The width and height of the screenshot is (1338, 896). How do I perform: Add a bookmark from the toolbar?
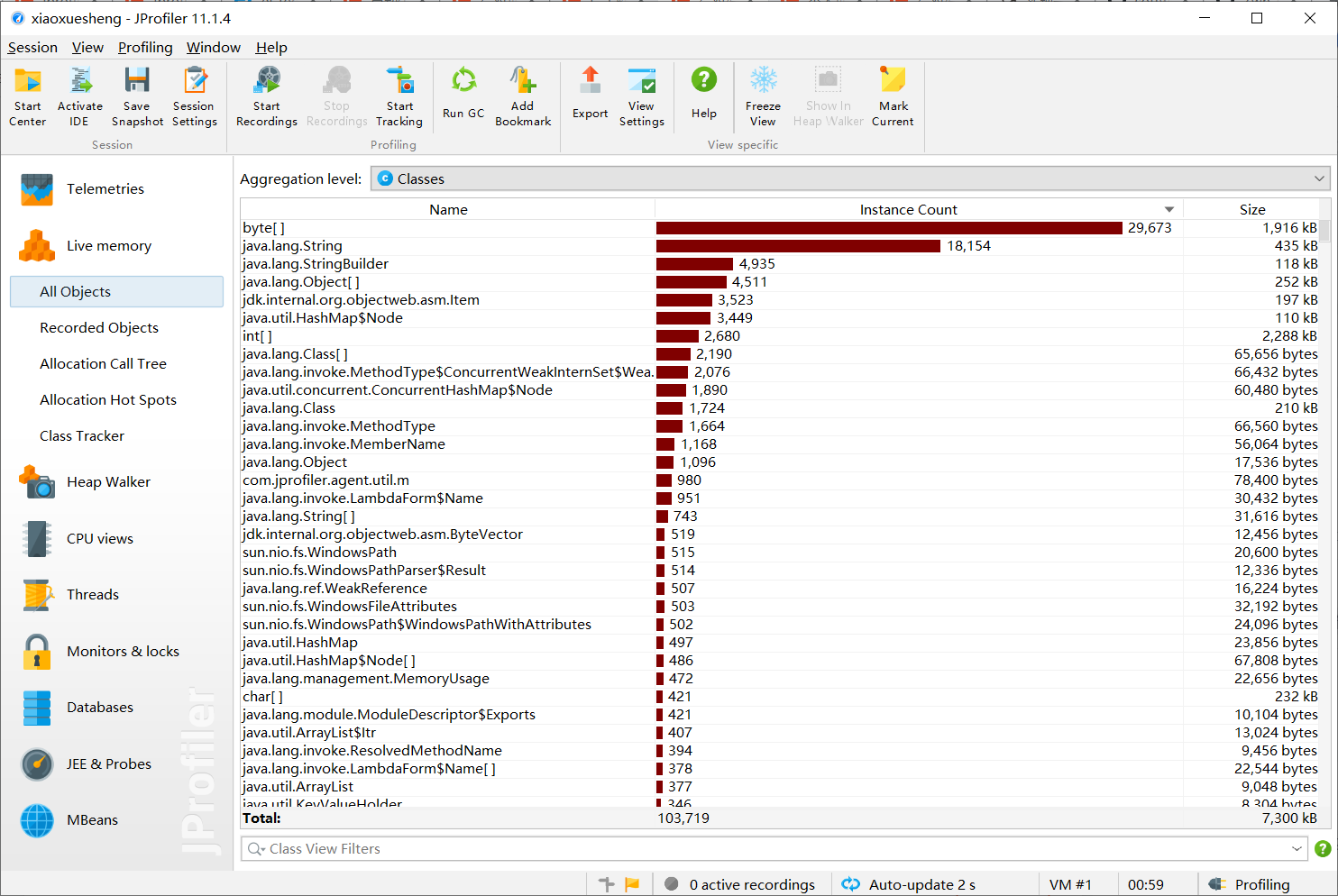click(523, 96)
